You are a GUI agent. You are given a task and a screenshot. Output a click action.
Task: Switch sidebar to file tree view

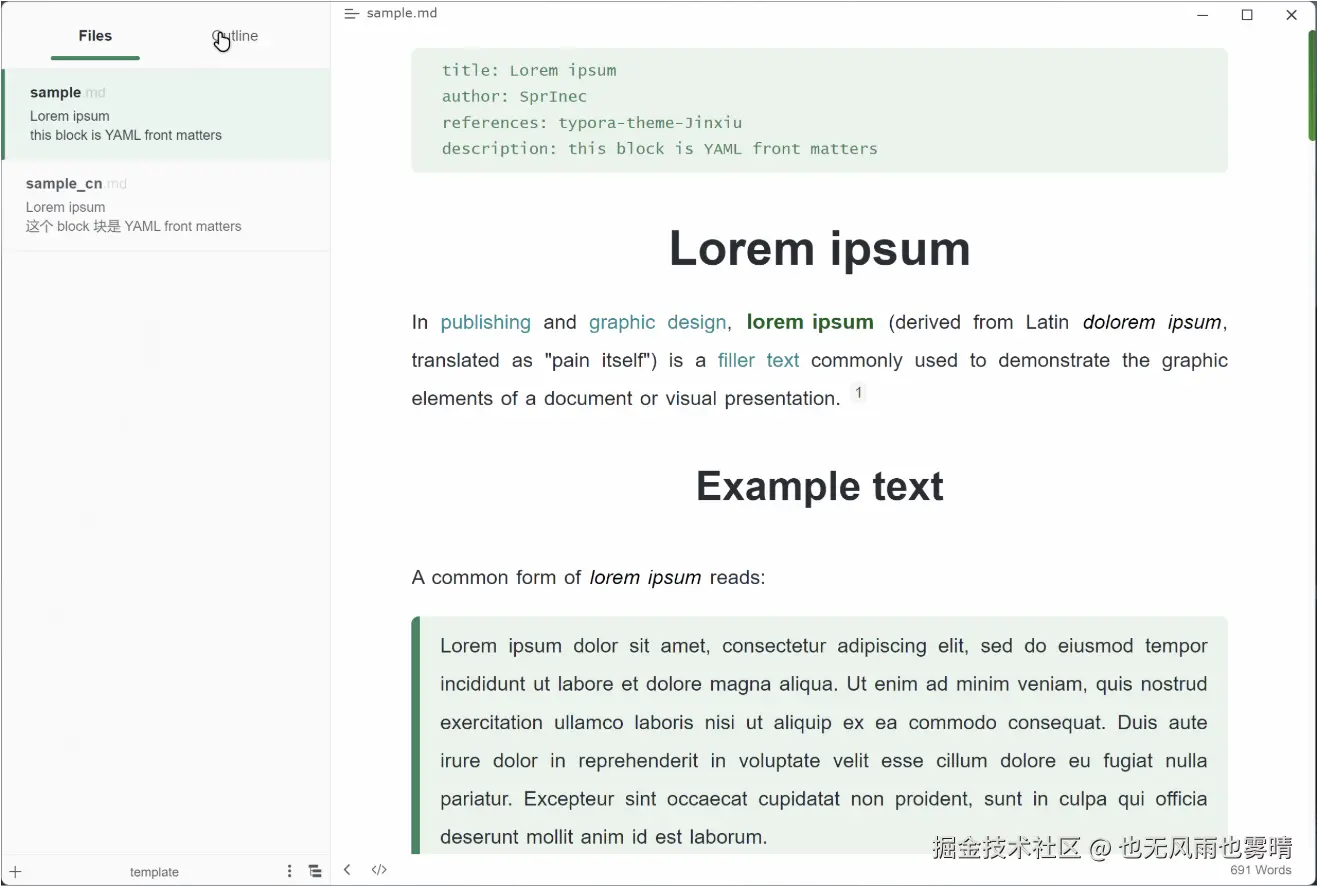(315, 871)
